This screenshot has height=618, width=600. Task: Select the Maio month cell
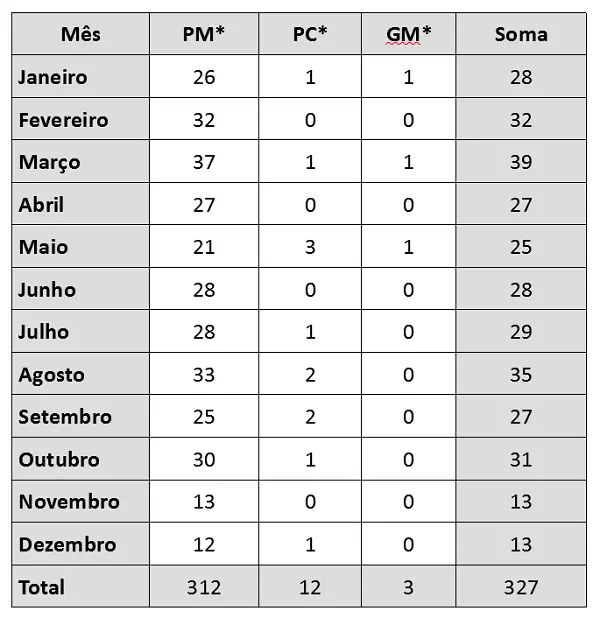[41, 247]
